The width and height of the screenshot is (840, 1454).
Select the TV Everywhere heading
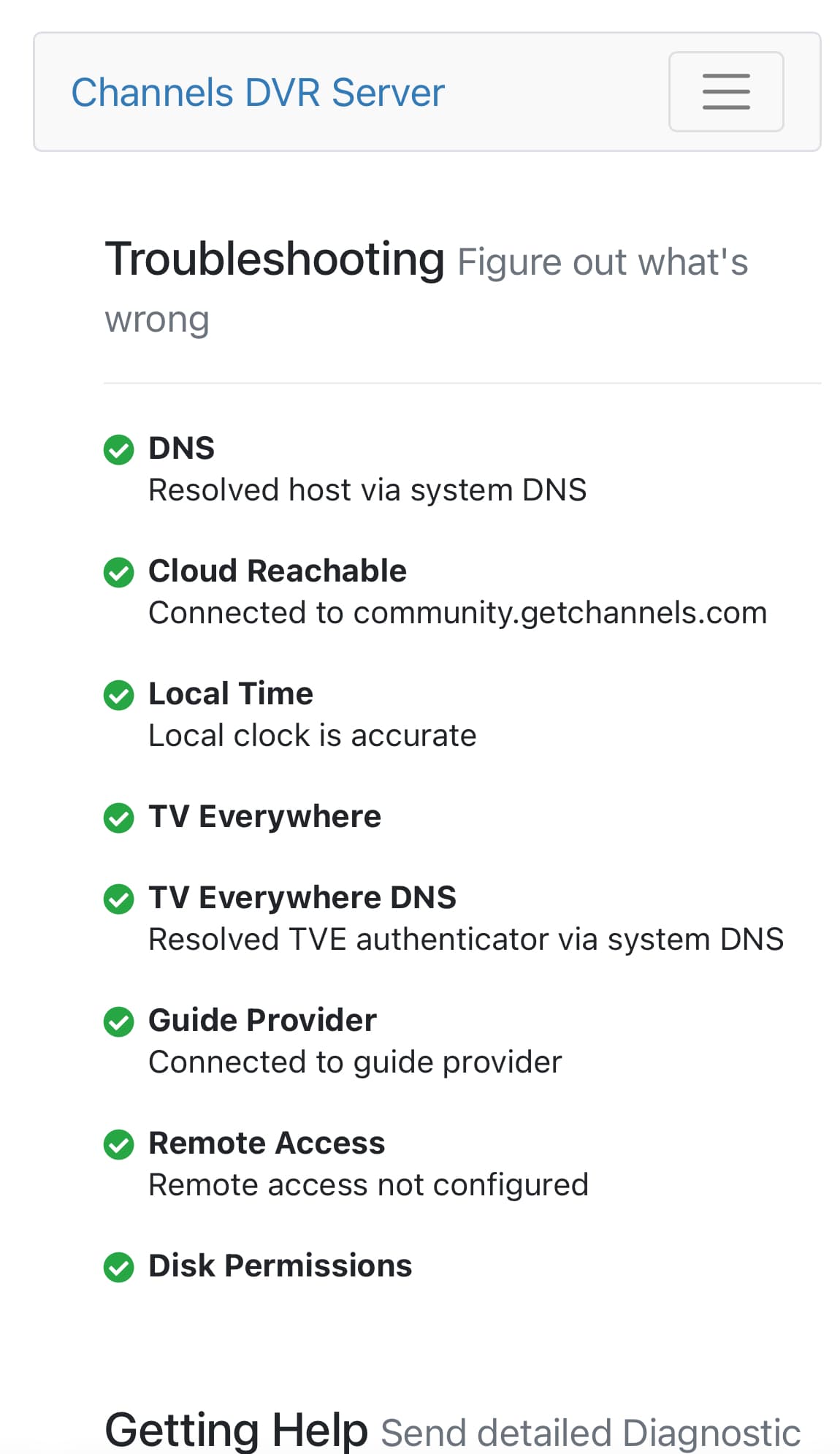pyautogui.click(x=264, y=816)
